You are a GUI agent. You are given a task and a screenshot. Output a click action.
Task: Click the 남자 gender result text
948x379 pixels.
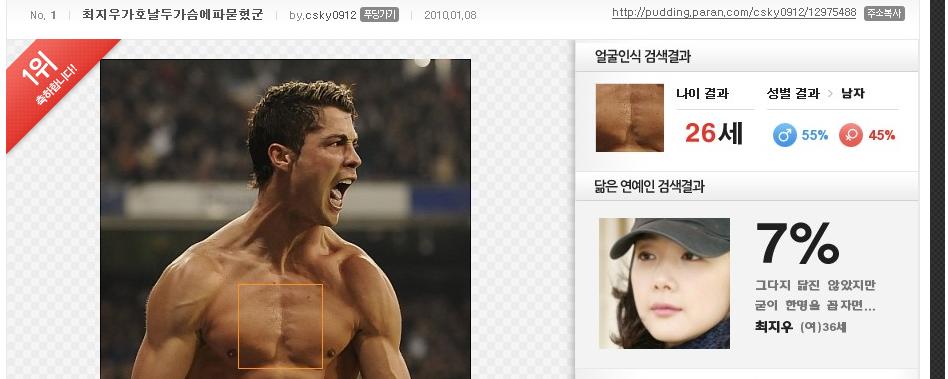[x=853, y=93]
